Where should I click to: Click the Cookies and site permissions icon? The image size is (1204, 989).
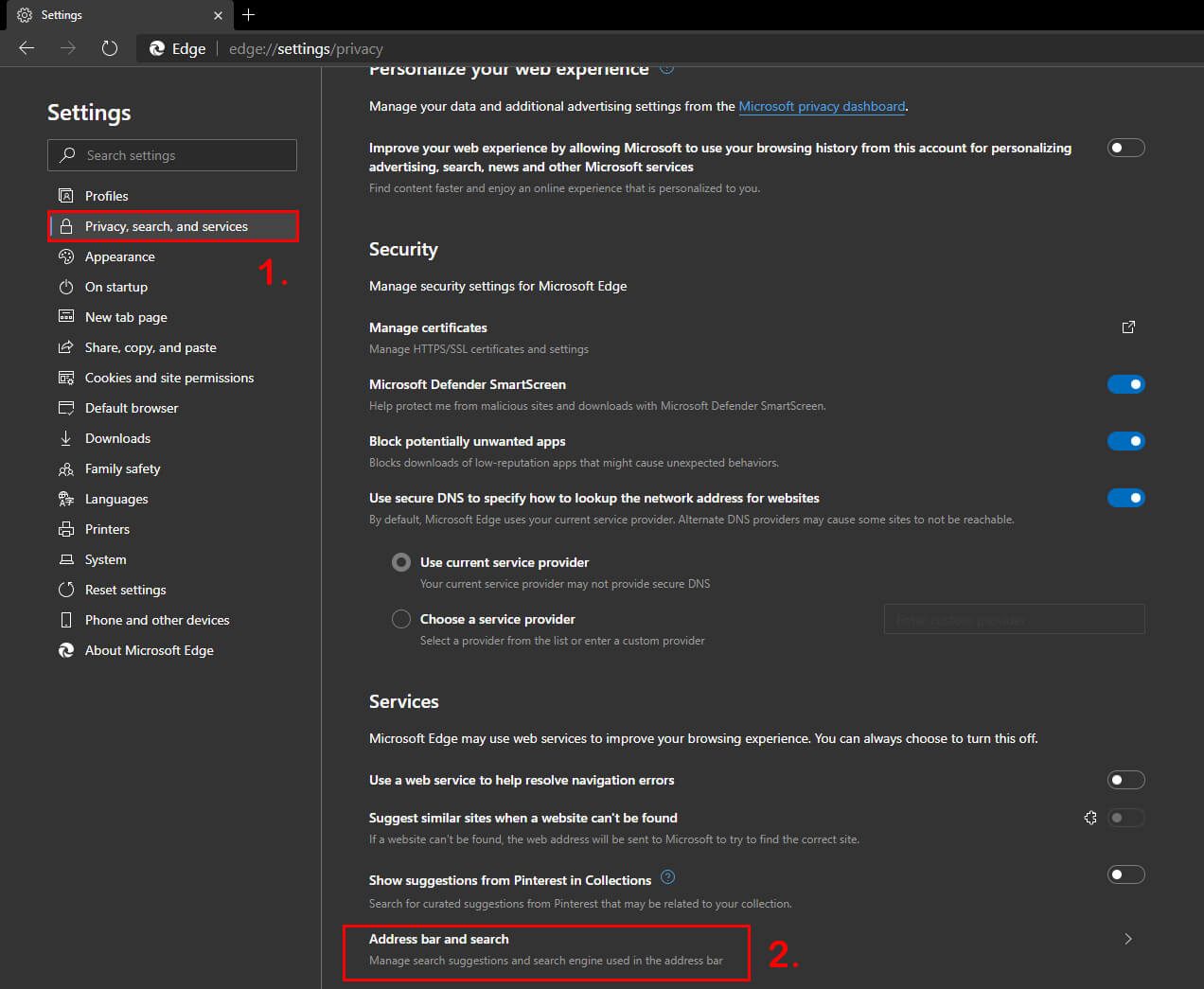coord(66,378)
